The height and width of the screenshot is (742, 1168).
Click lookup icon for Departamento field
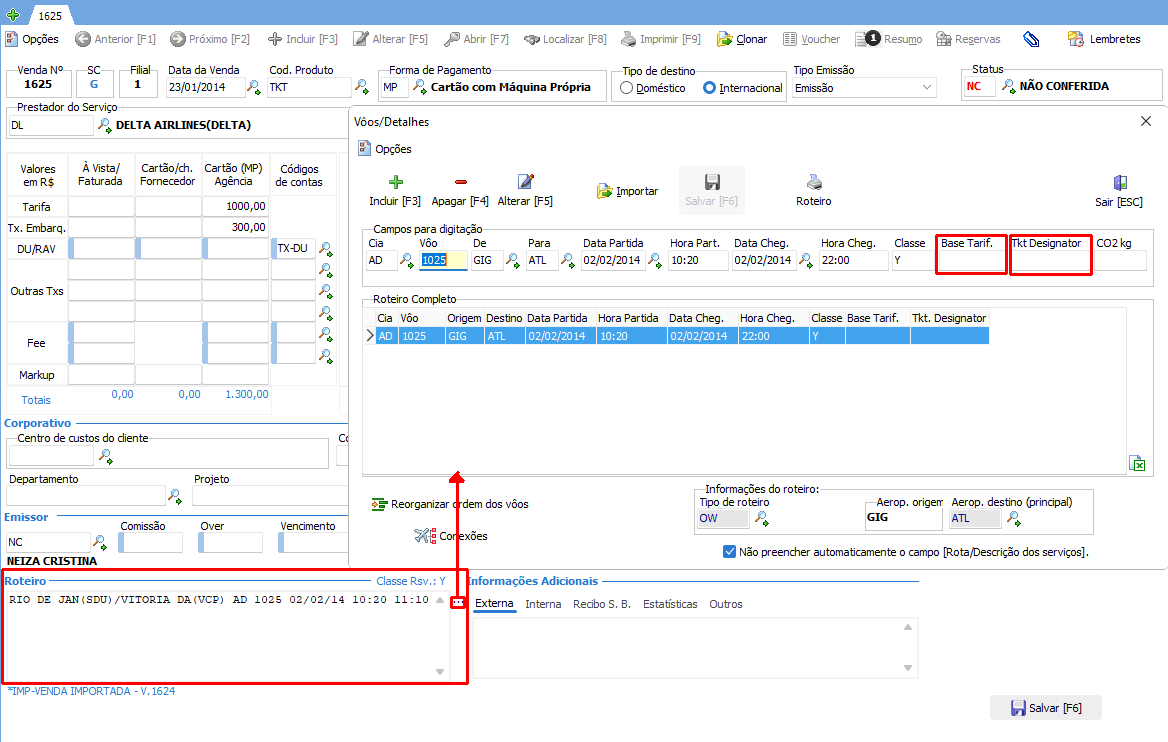(x=175, y=496)
